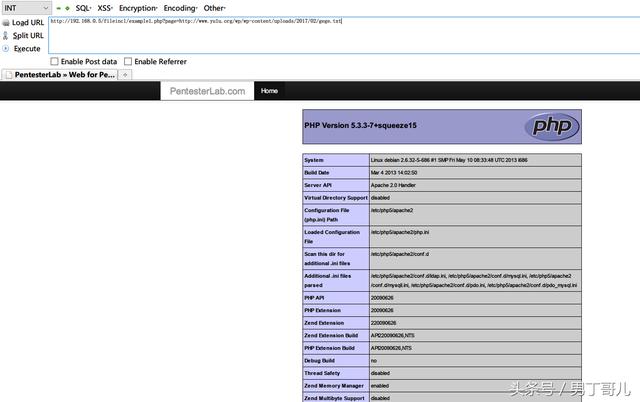This screenshot has width=640, height=402.
Task: Click the Loaded Configuration File label
Action: [x=332, y=237]
